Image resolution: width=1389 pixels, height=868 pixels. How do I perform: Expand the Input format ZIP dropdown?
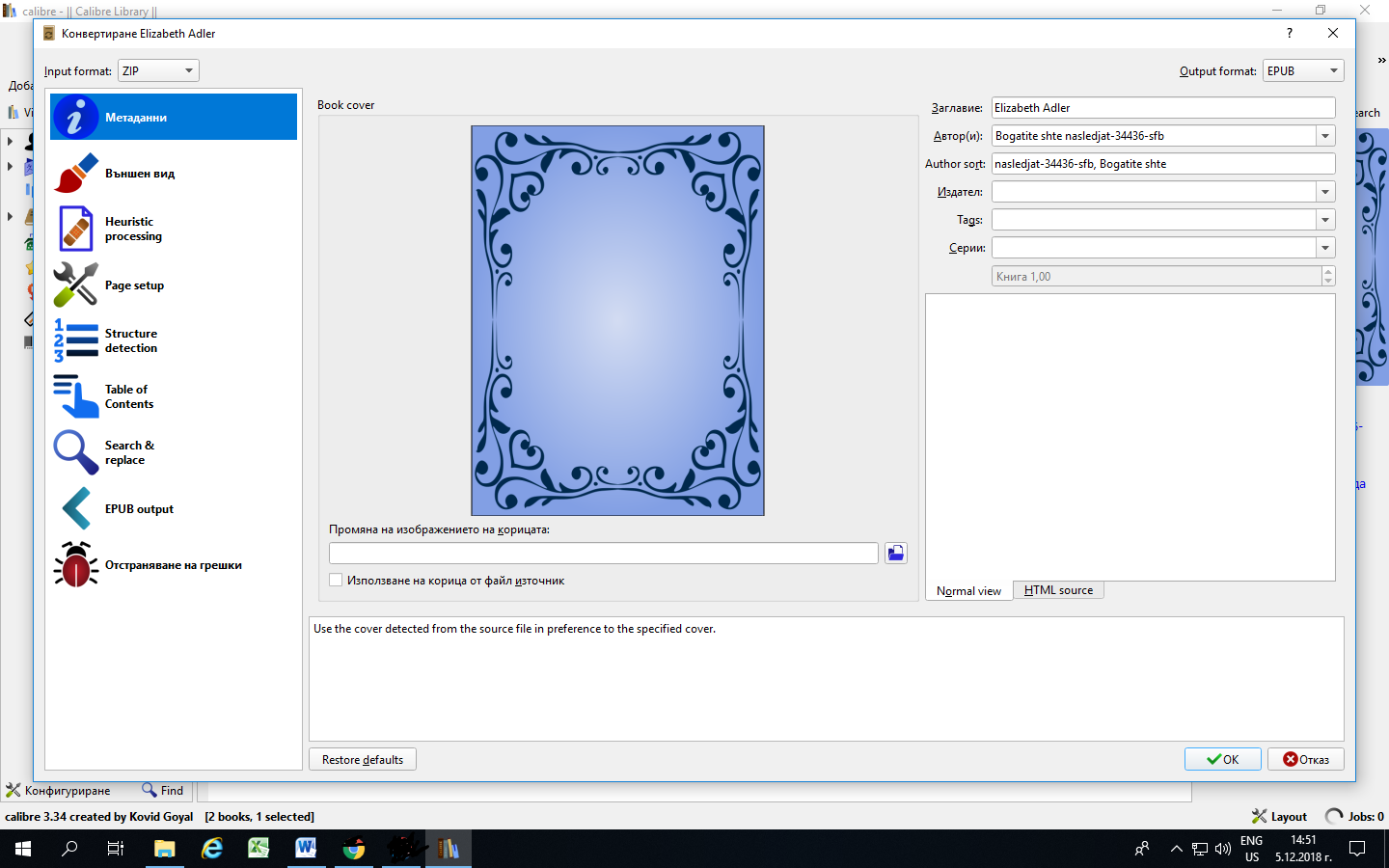click(x=159, y=71)
